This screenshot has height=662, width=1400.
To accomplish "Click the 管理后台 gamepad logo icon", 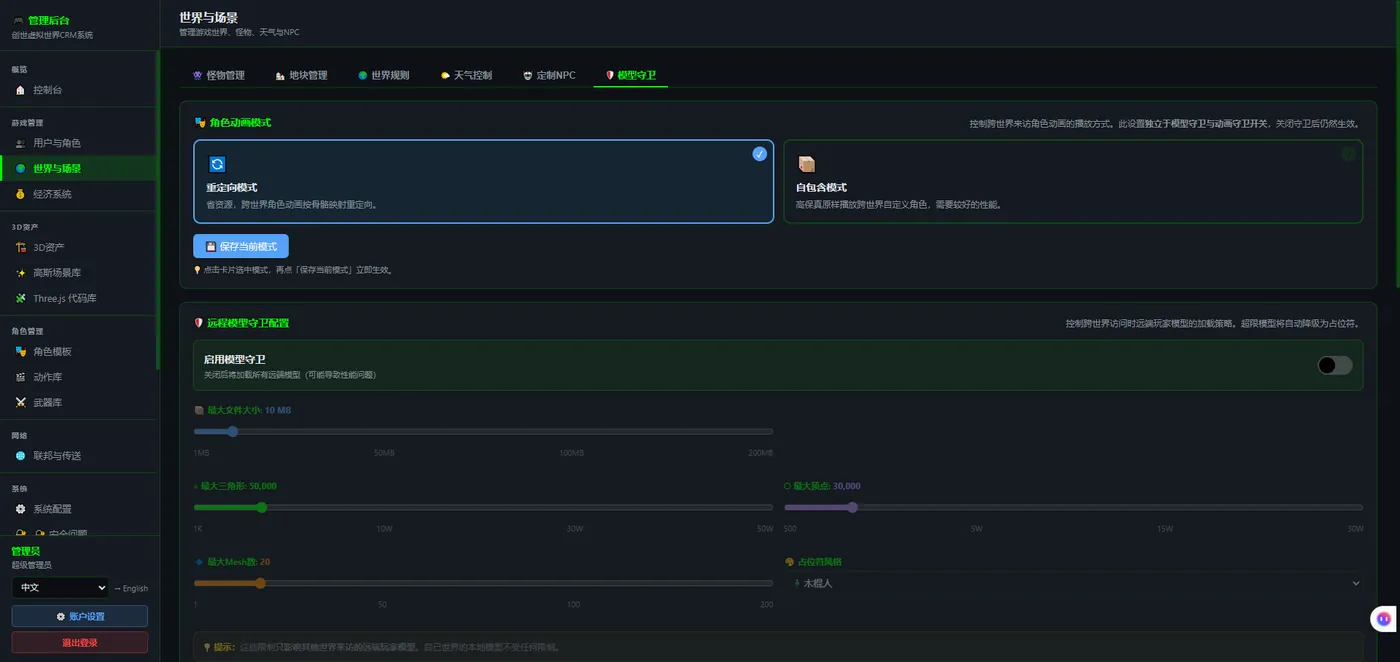I will (x=17, y=20).
